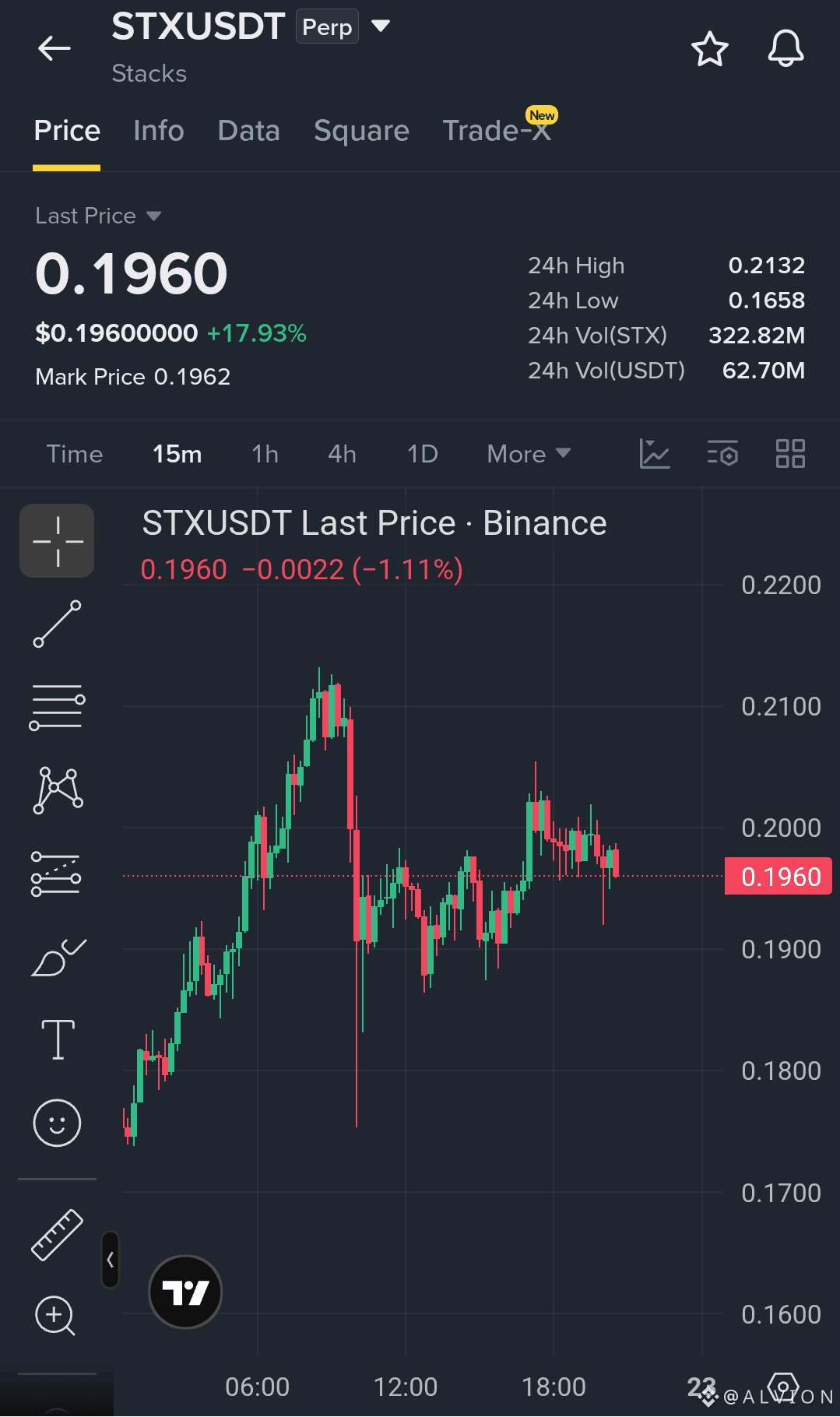840x1417 pixels.
Task: Select the XABCD pattern tool
Action: tap(58, 790)
